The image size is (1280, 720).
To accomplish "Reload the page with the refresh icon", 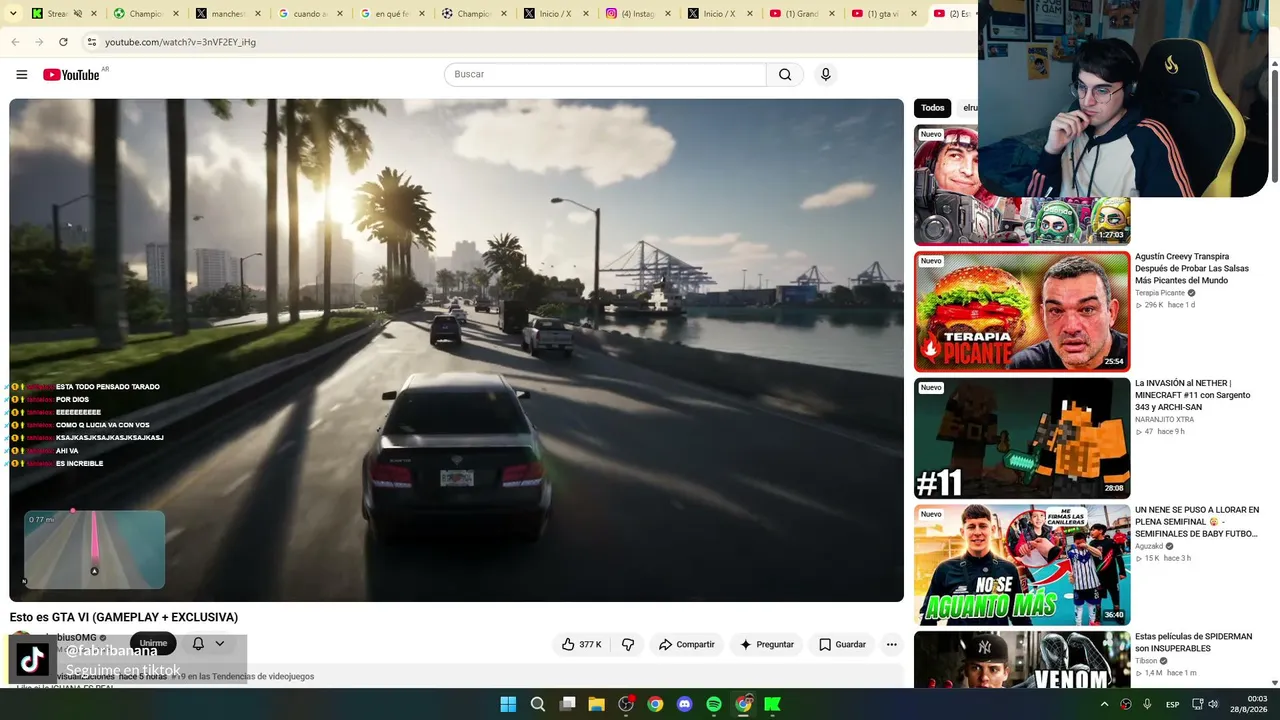I will [63, 42].
